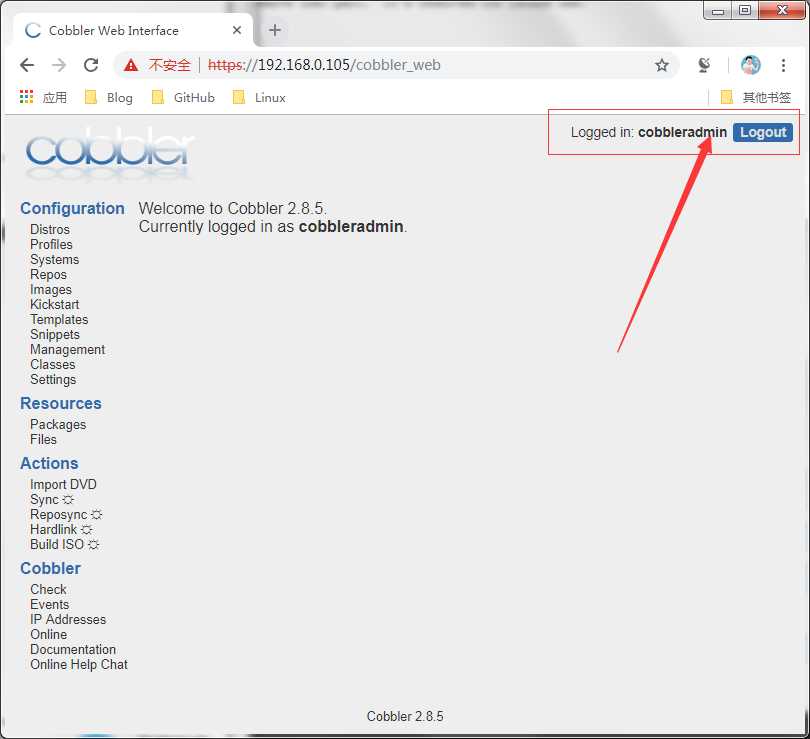The image size is (810, 739).
Task: Click the not-secure warning triangle icon
Action: pos(131,65)
